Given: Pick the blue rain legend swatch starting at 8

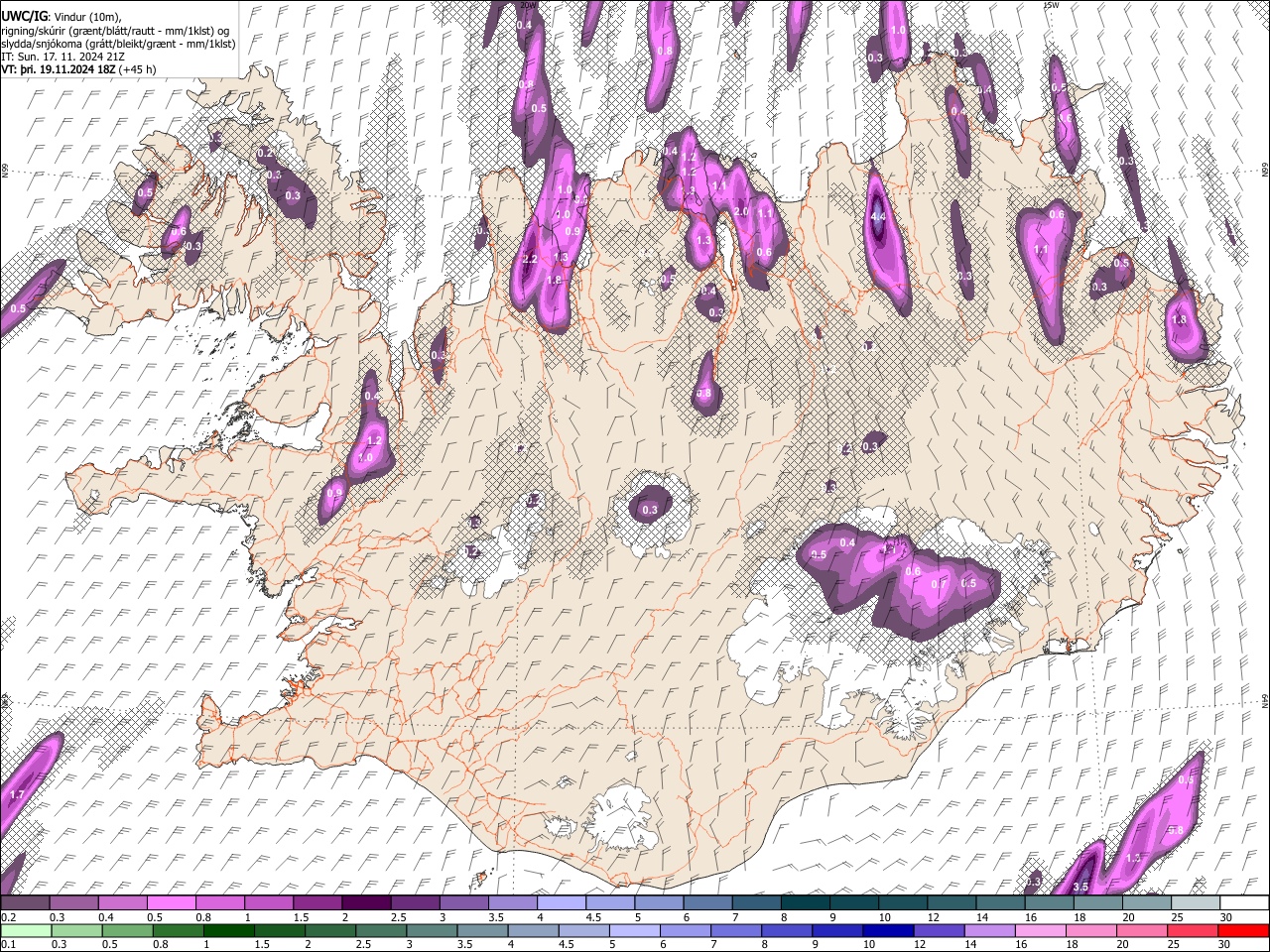Looking at the screenshot, I should 785,930.
